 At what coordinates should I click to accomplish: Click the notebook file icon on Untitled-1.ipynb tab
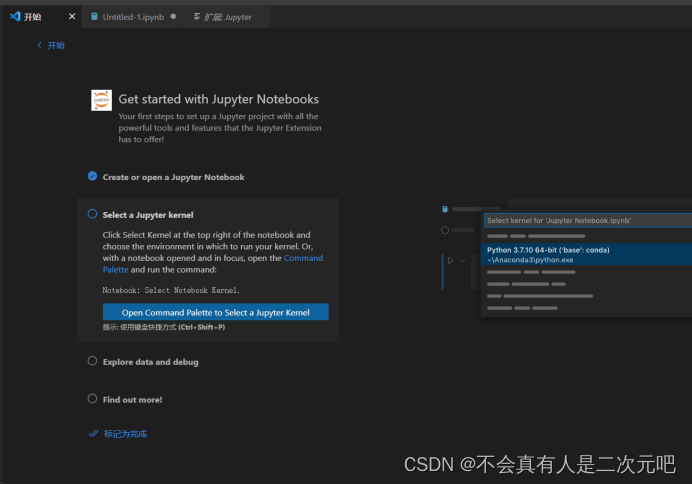[94, 16]
